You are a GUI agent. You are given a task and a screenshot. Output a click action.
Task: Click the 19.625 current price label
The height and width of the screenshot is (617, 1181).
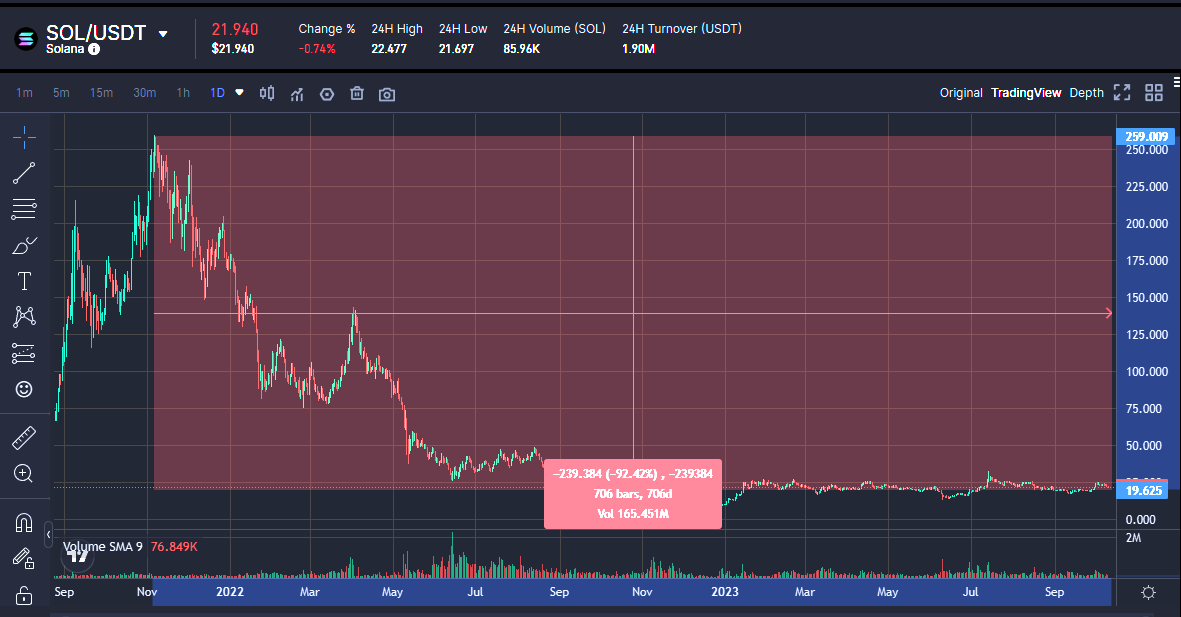click(1143, 490)
